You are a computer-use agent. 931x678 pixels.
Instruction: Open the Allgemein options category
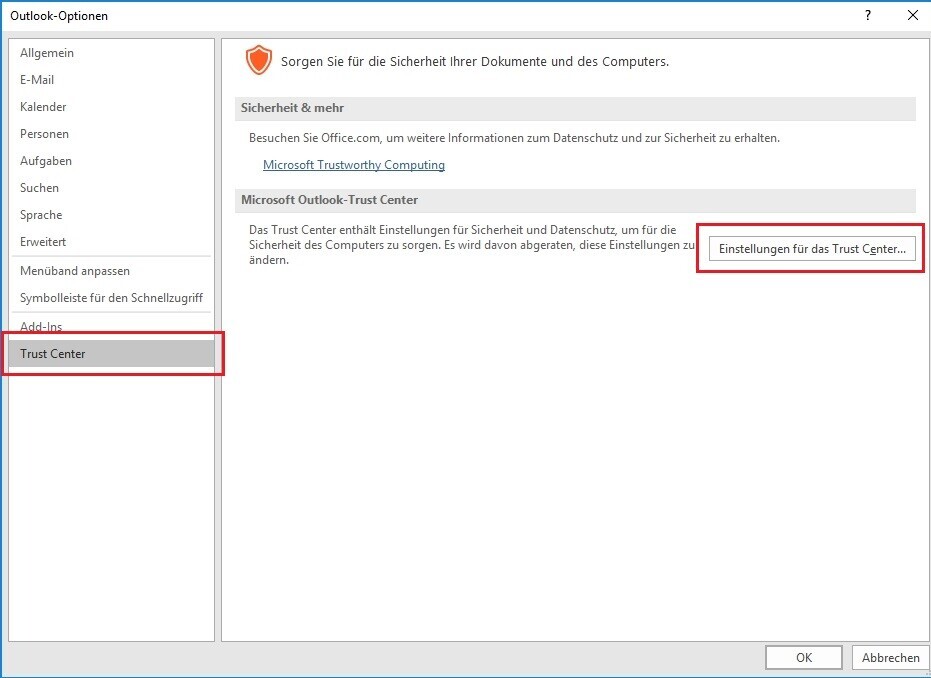tap(111, 53)
